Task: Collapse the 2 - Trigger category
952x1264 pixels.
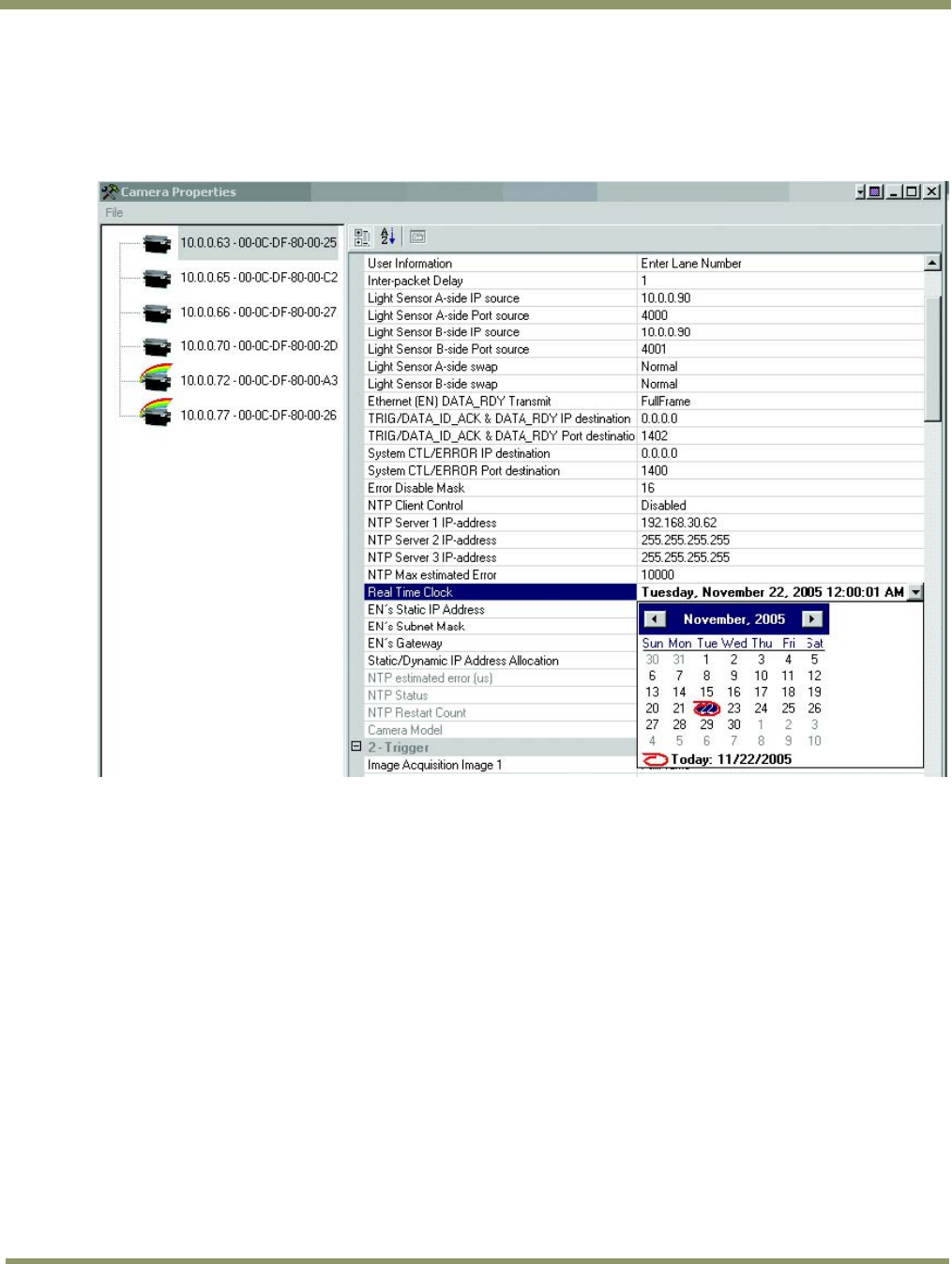Action: tap(356, 747)
